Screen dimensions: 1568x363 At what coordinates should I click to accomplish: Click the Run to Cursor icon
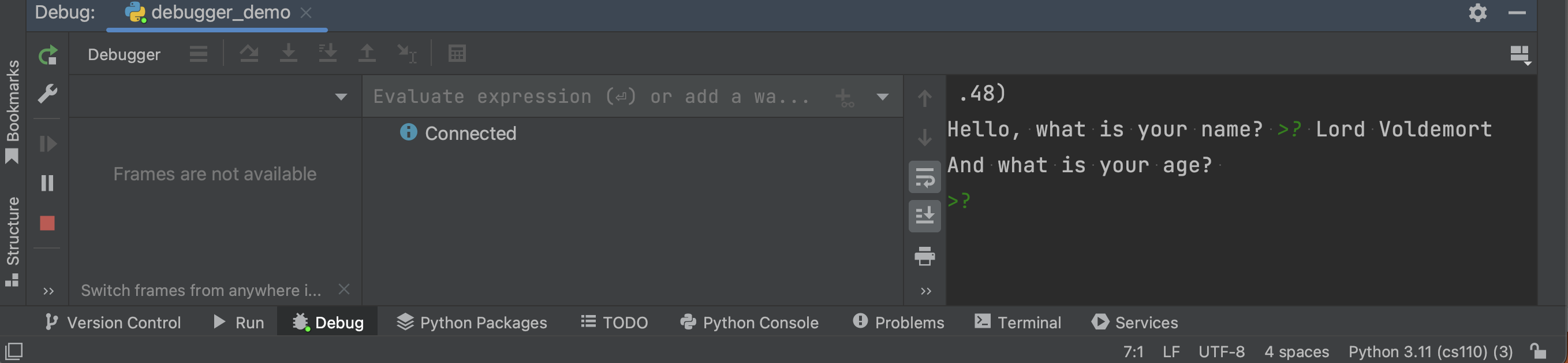pyautogui.click(x=405, y=53)
